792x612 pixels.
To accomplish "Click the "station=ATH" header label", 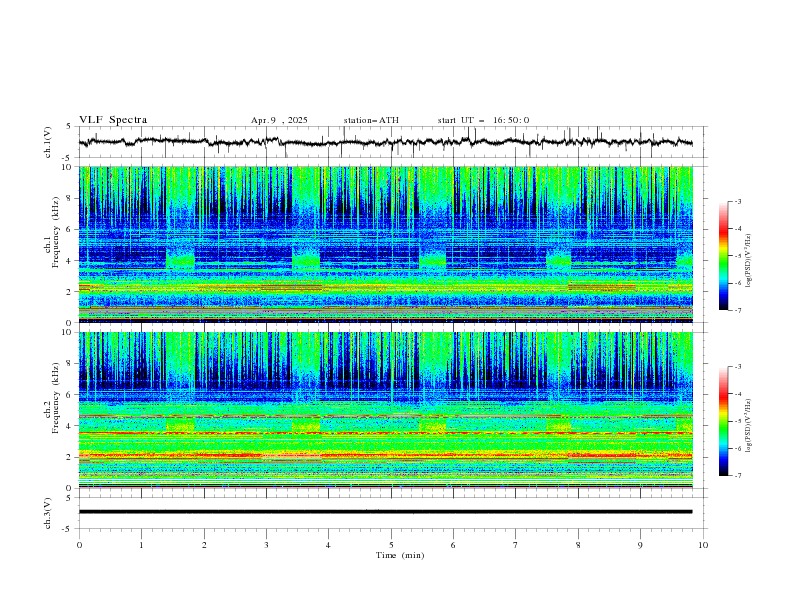I will click(x=371, y=120).
